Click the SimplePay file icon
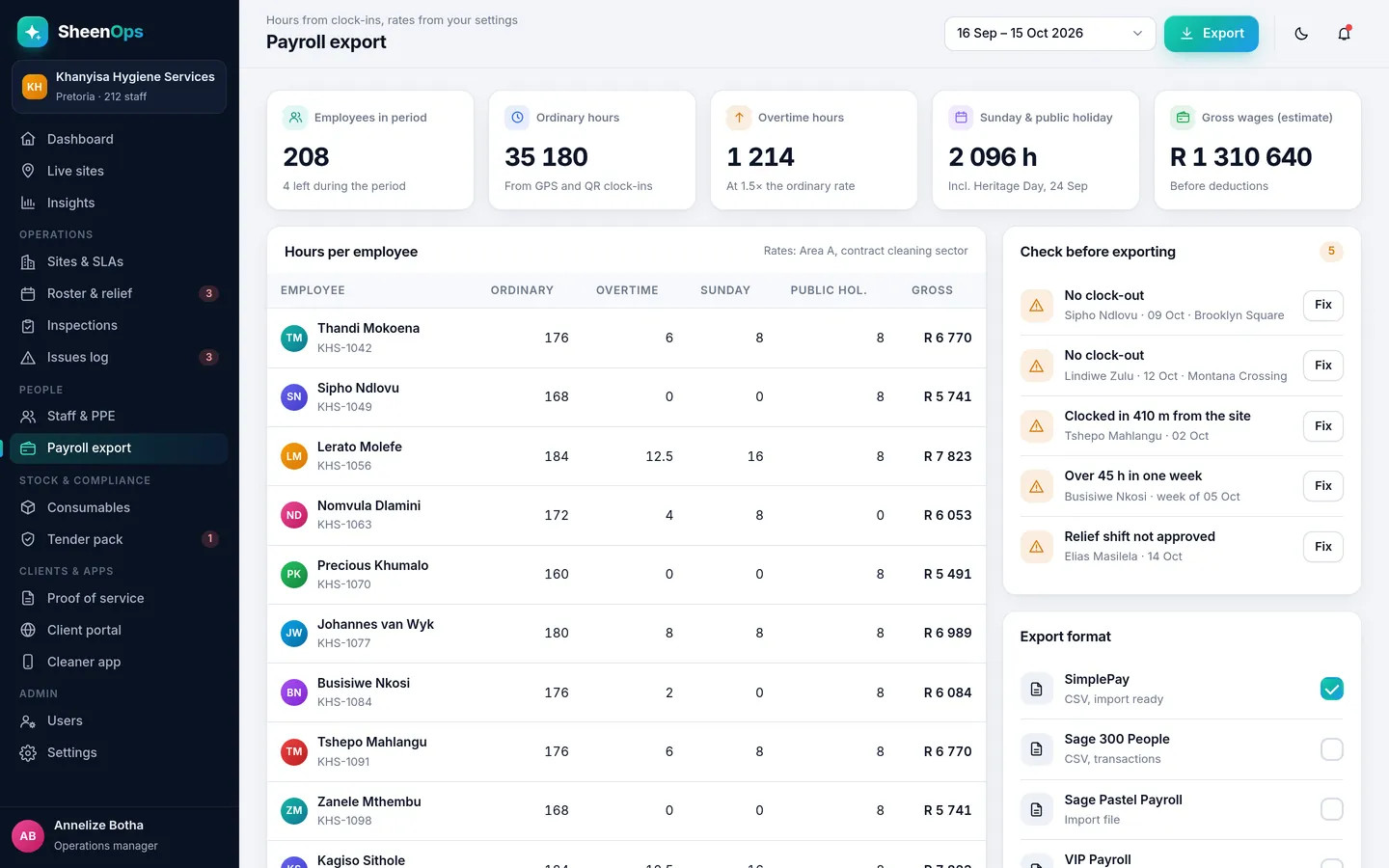Screen dimensions: 1389x868 coord(1036,689)
